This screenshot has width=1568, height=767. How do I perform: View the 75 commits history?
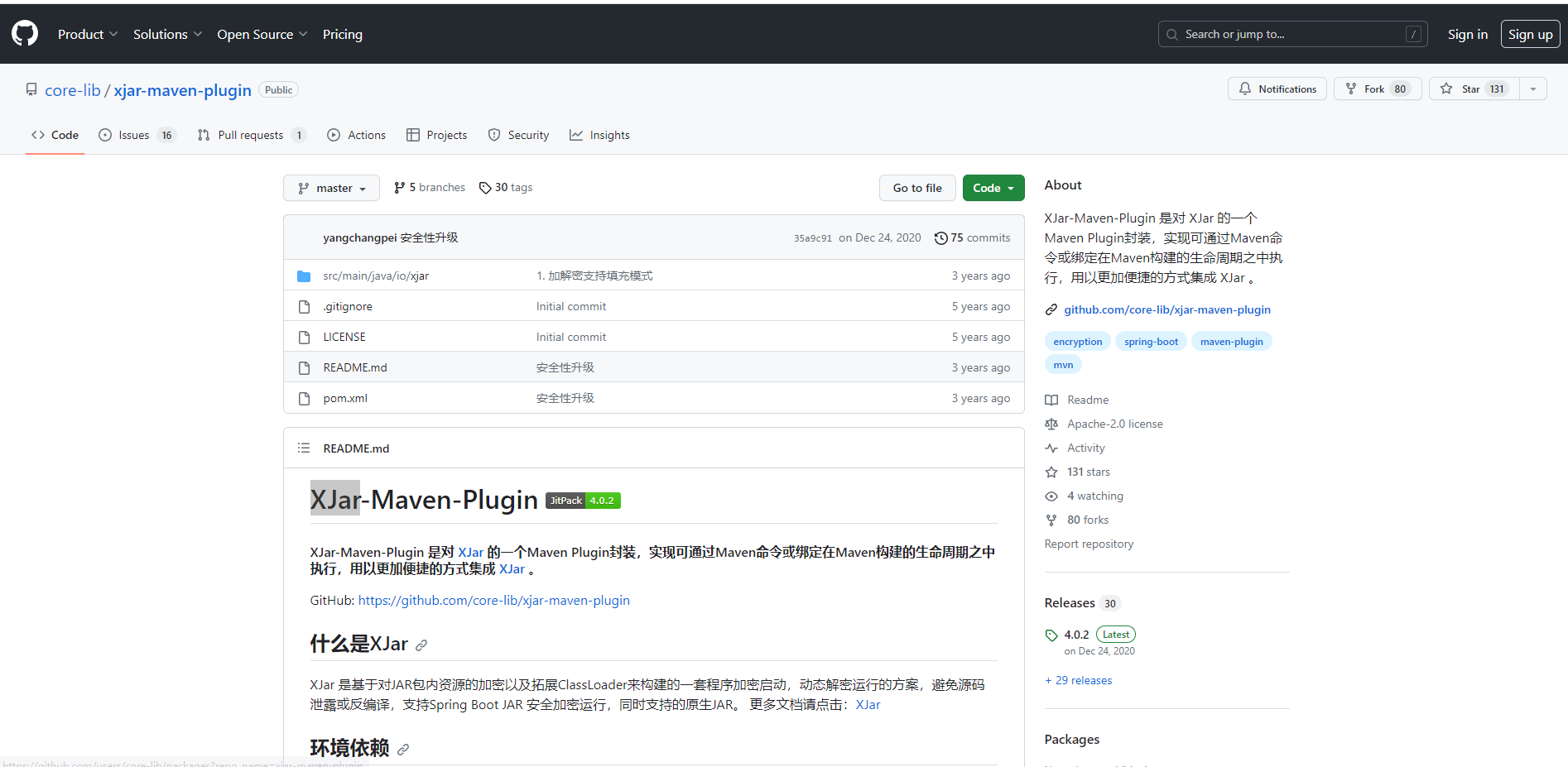point(973,237)
